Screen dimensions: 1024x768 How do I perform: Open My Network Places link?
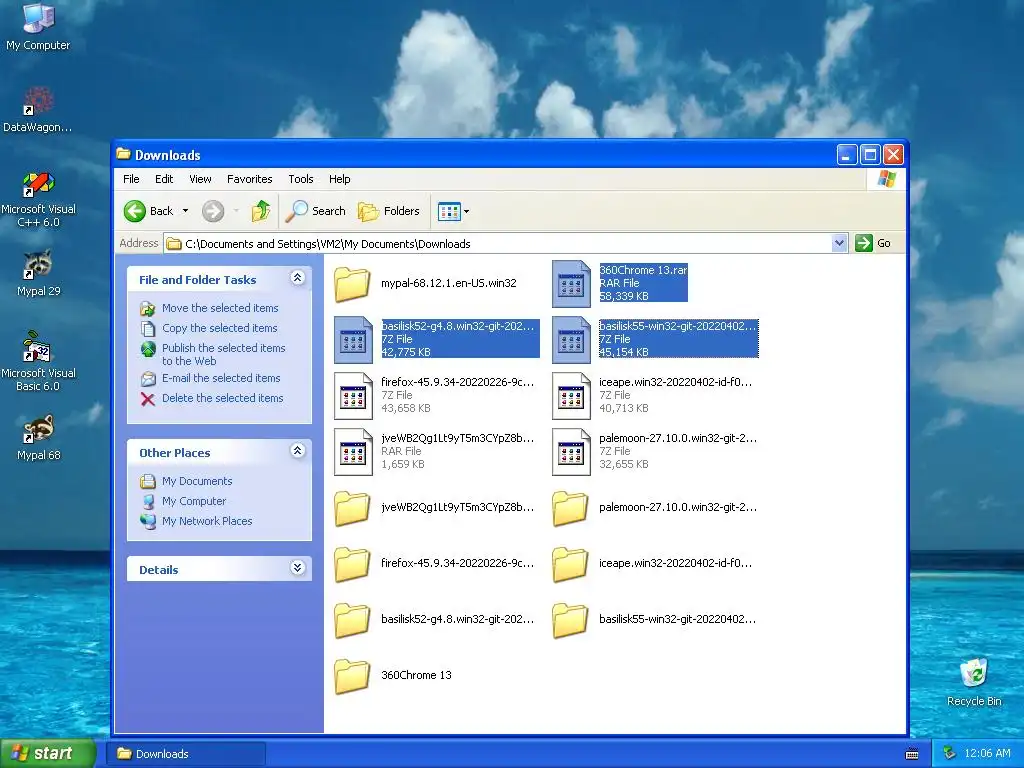206,521
